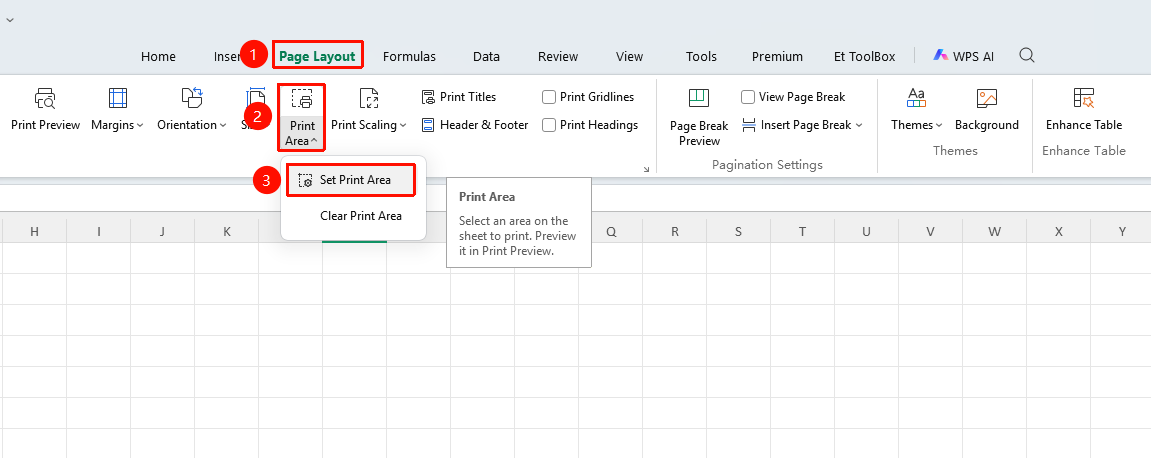Screen dimensions: 1151x458
Task: Expand the Orientation options
Action: point(192,110)
